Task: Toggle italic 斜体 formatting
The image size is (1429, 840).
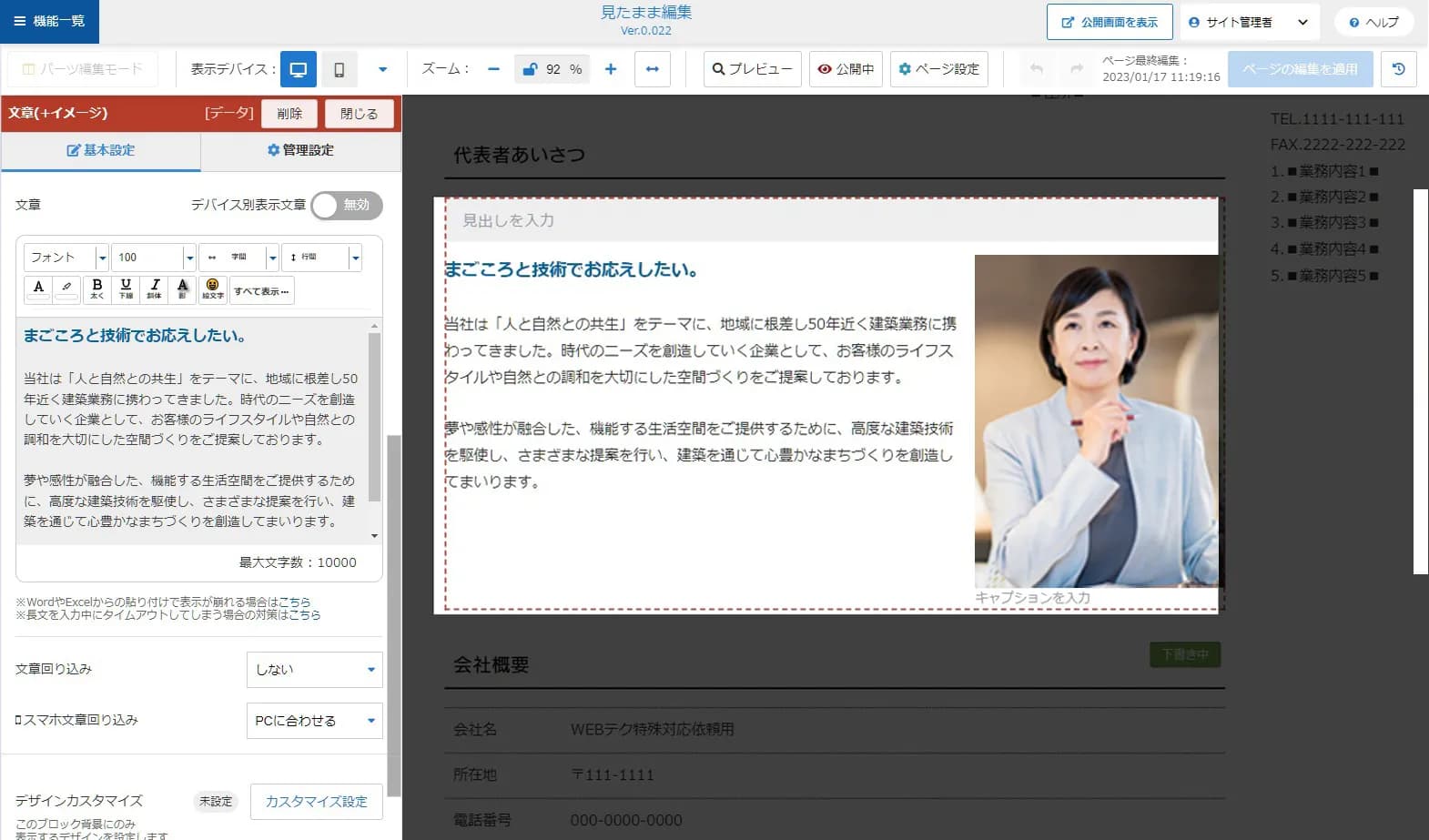Action: pyautogui.click(x=154, y=289)
